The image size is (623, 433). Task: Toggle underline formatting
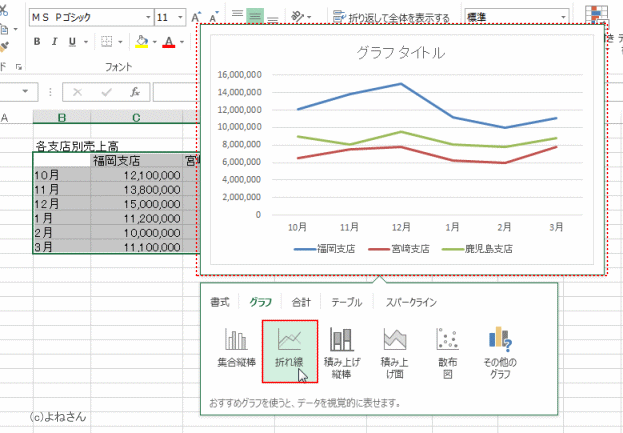[76, 42]
